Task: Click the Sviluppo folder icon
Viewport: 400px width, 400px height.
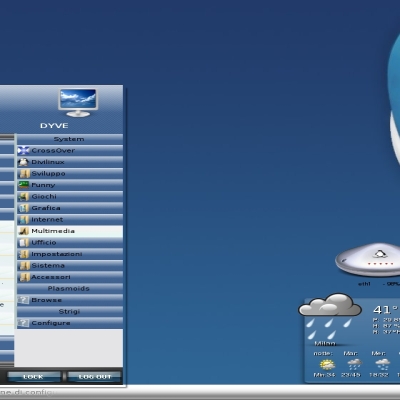Action: 24,174
